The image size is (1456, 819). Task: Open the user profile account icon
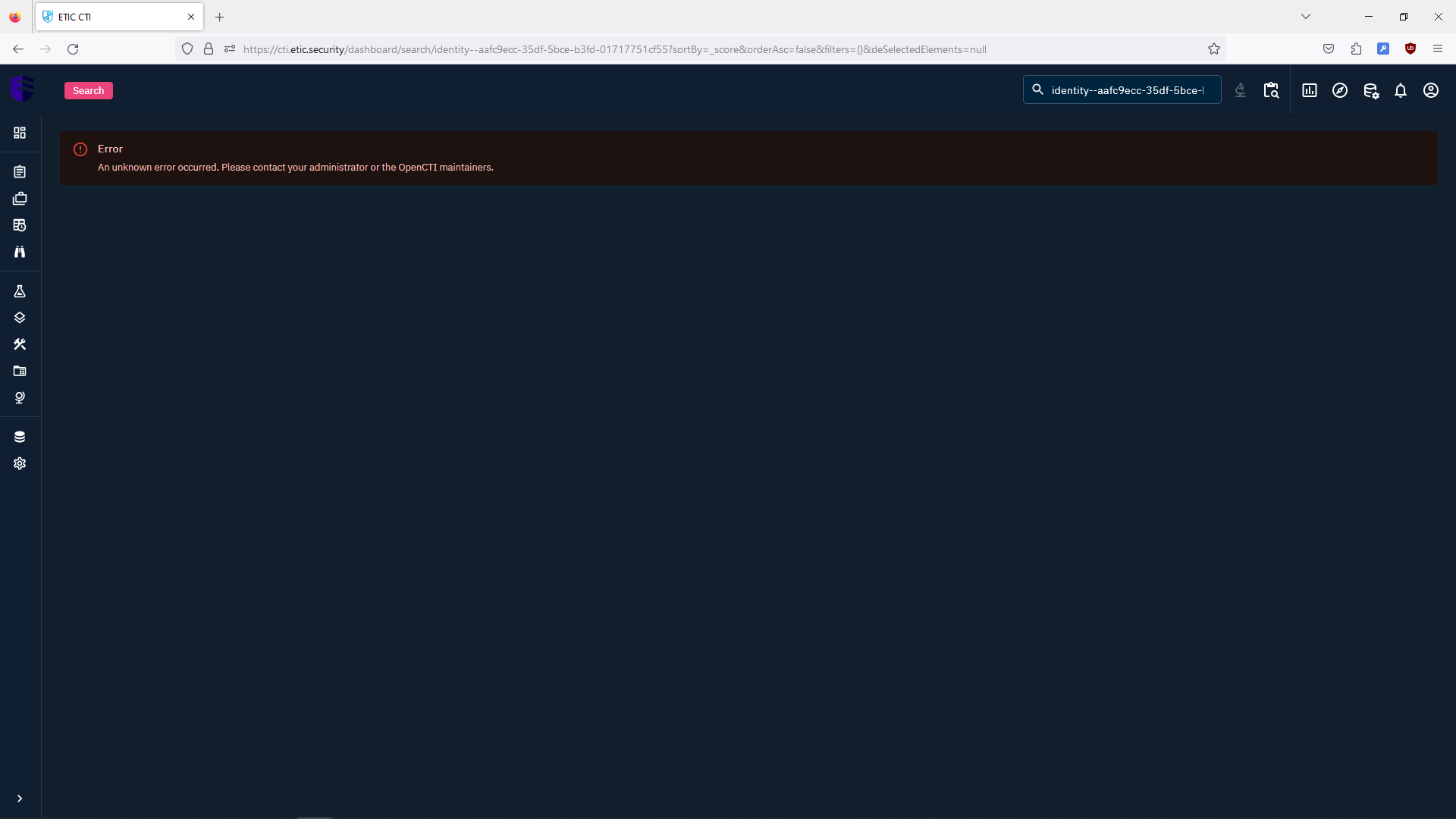tap(1432, 90)
